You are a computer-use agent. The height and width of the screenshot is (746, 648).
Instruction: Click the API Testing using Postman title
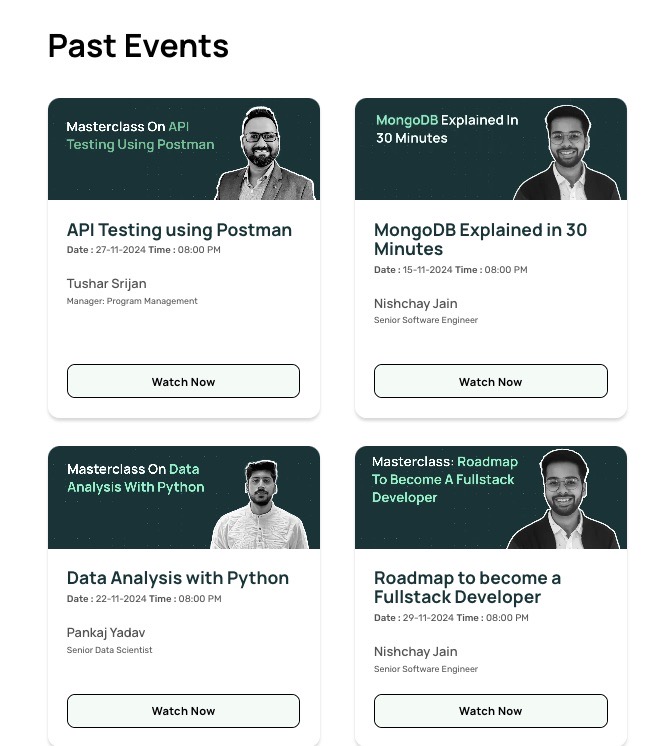pyautogui.click(x=179, y=230)
